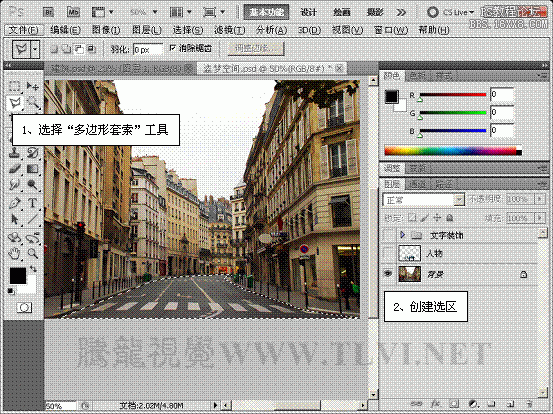Click the feather 羽化 input field
The height and width of the screenshot is (414, 553).
coord(147,49)
